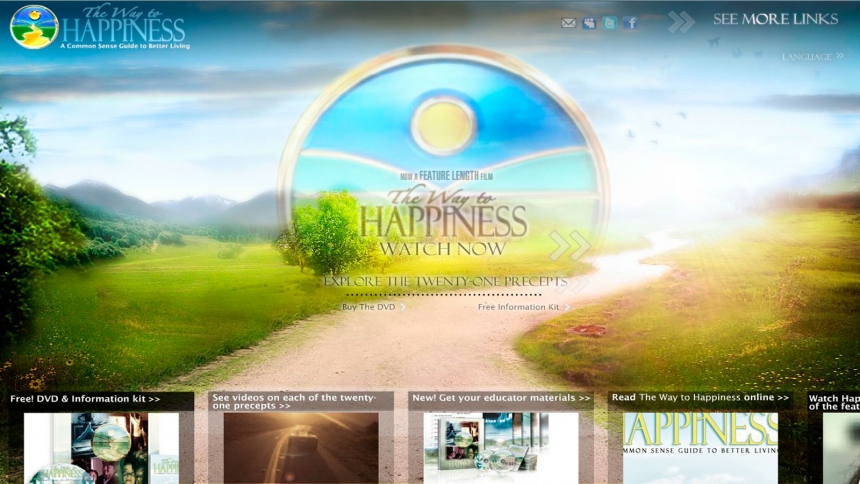Screen dimensions: 860x484
Task: Click the educator materials kit thumbnail
Action: point(500,448)
